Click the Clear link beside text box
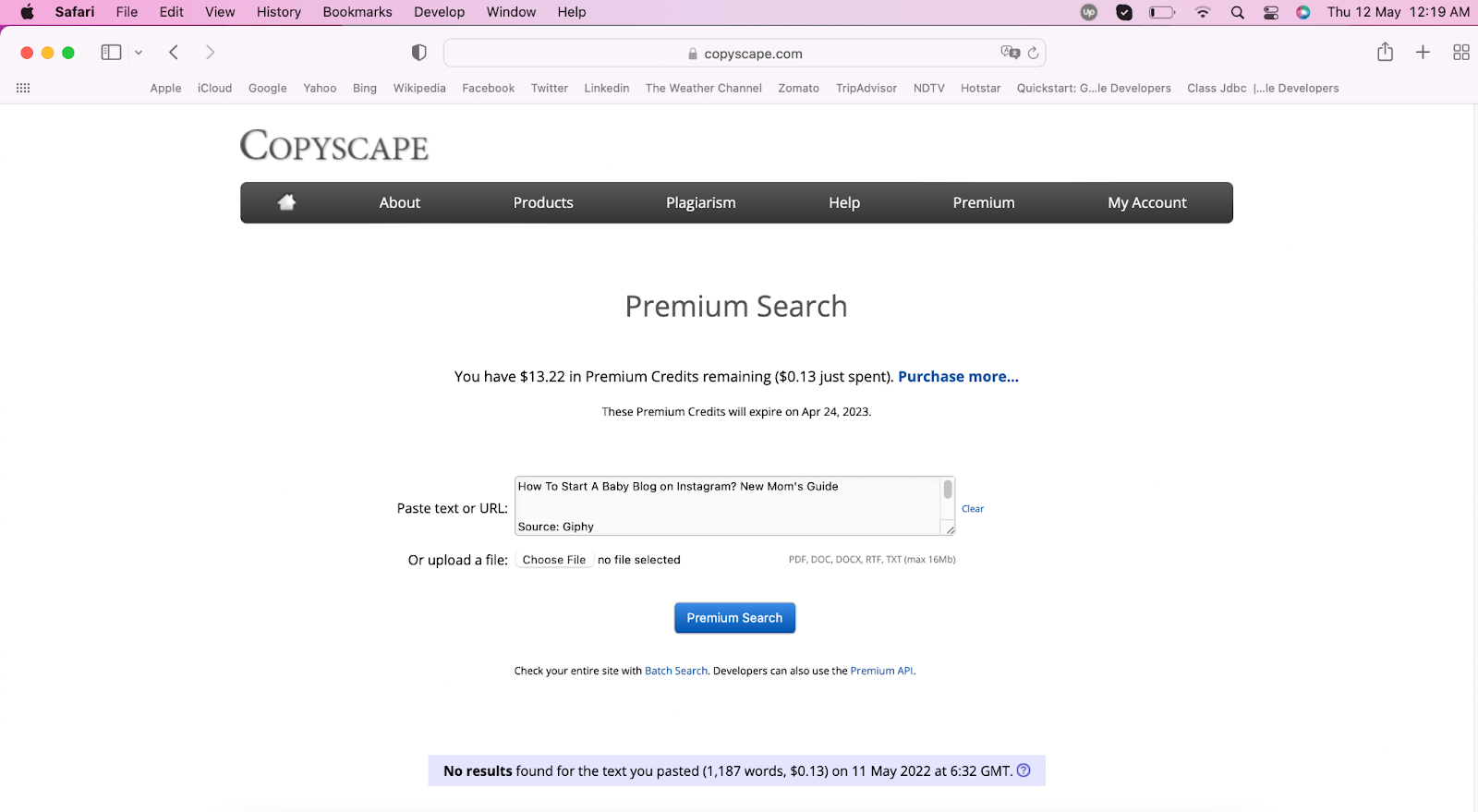 tap(973, 509)
